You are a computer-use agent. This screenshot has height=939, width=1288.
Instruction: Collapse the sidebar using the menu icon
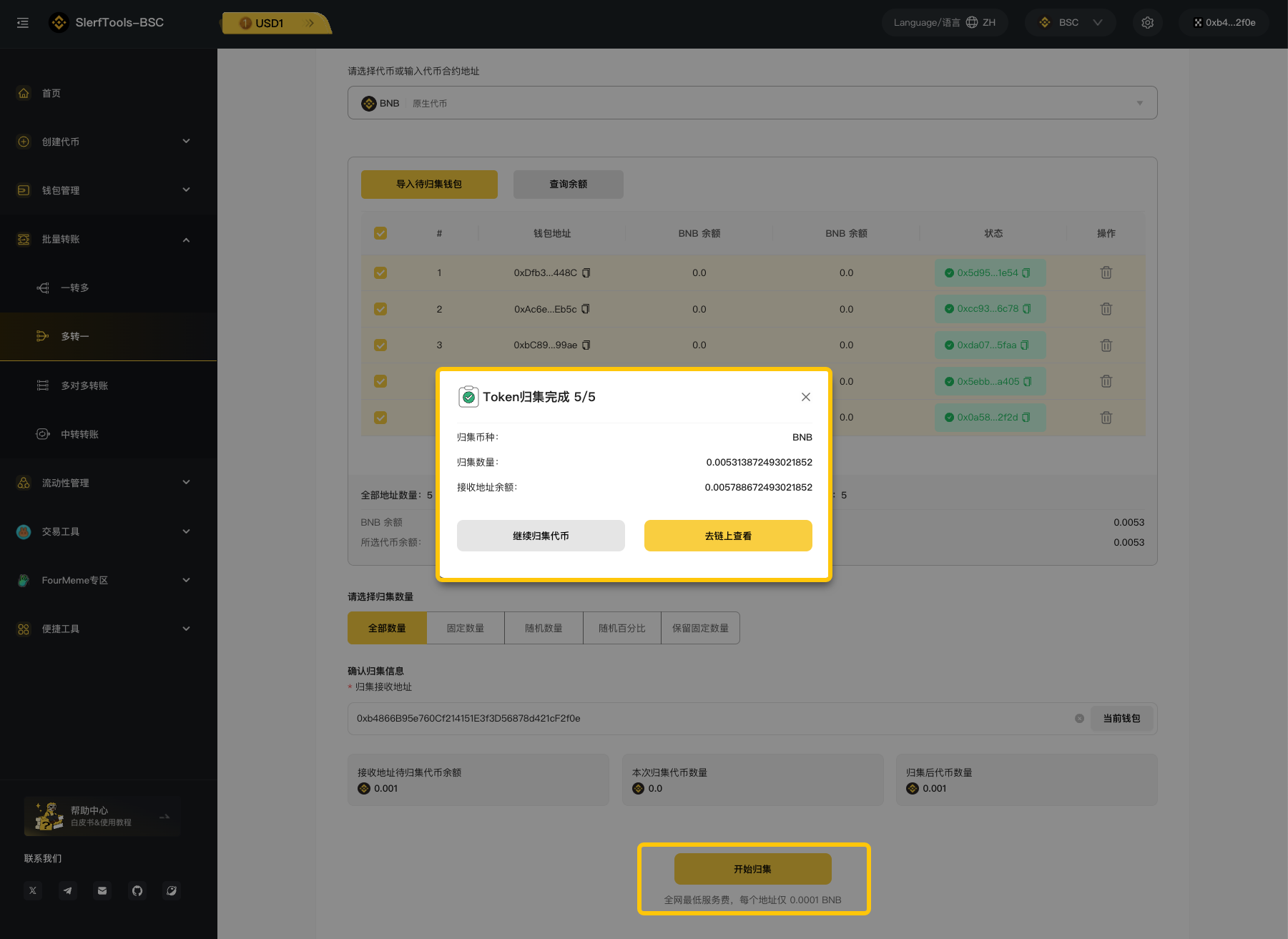tap(23, 23)
